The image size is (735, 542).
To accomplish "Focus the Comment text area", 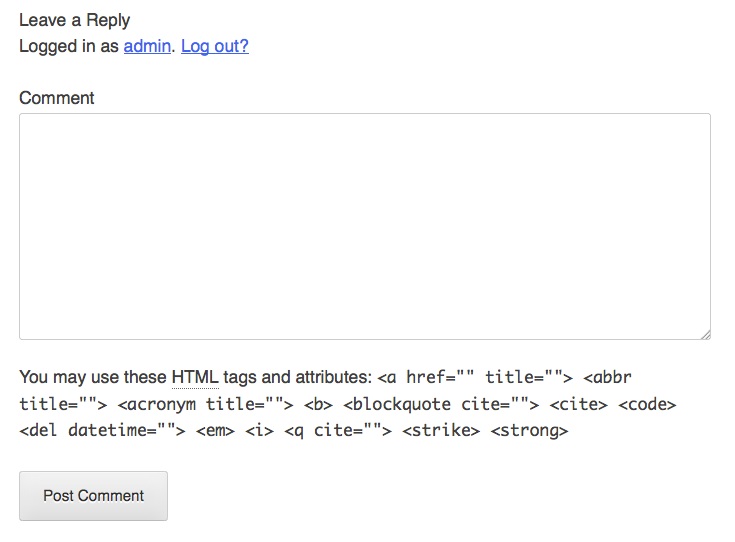I will [364, 226].
